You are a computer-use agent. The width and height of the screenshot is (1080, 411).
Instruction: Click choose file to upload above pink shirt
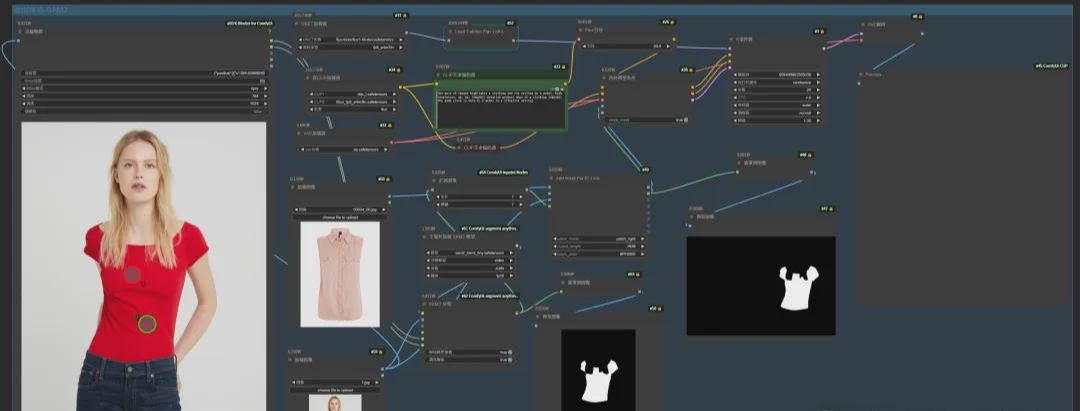(x=339, y=215)
